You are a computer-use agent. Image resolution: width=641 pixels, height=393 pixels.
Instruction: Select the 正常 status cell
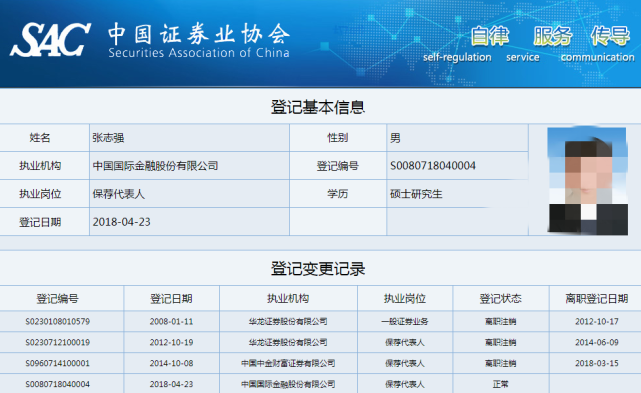(x=500, y=384)
